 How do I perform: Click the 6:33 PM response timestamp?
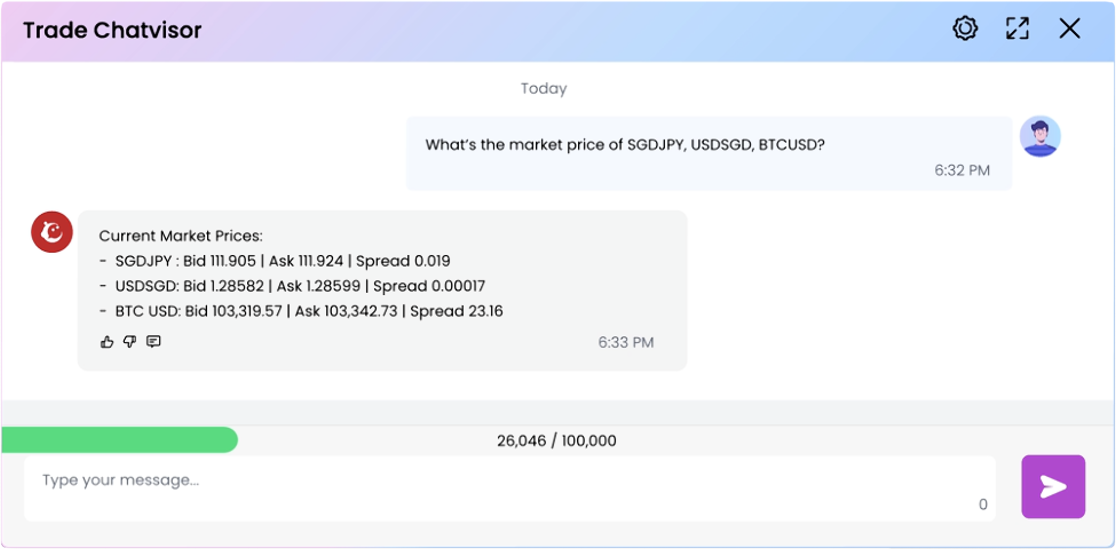[x=626, y=342]
